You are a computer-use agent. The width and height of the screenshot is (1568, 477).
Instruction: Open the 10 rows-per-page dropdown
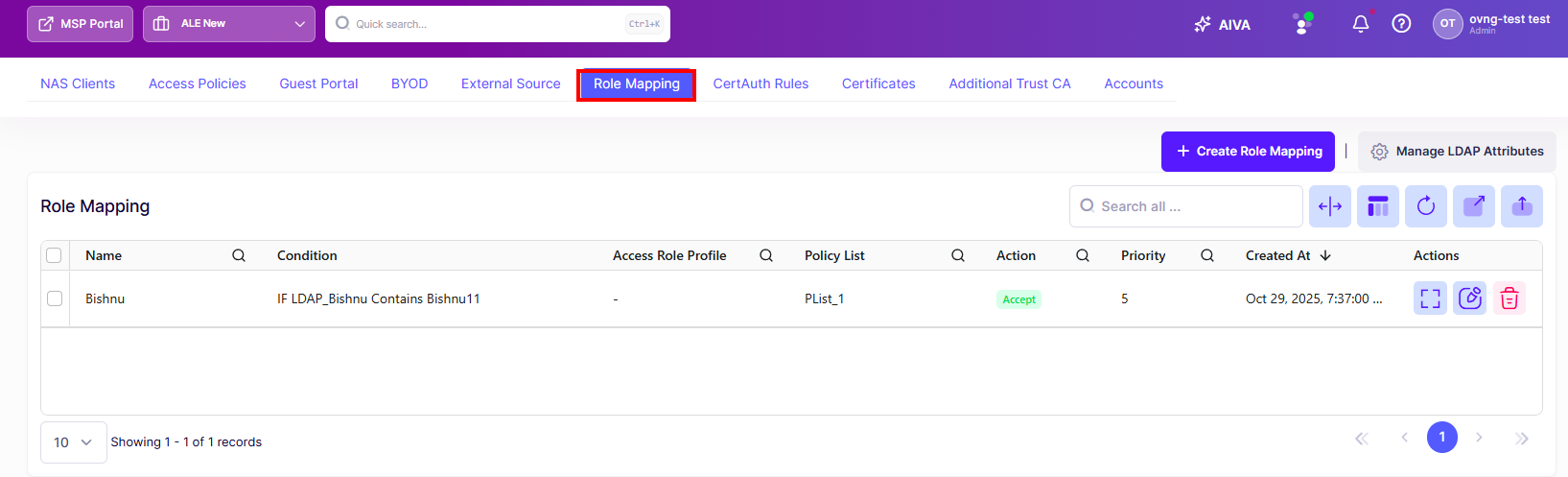[74, 442]
